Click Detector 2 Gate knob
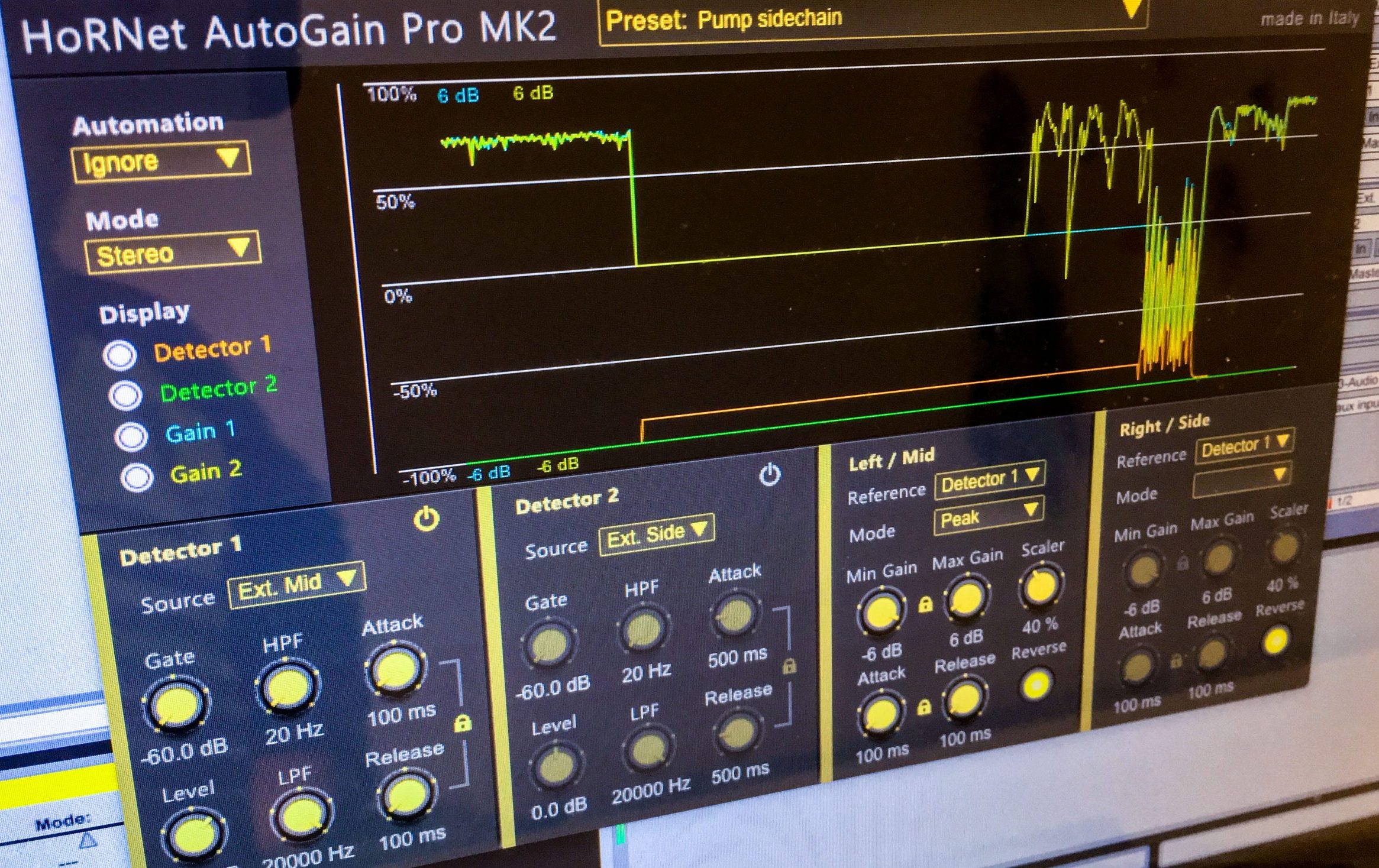 [x=548, y=644]
